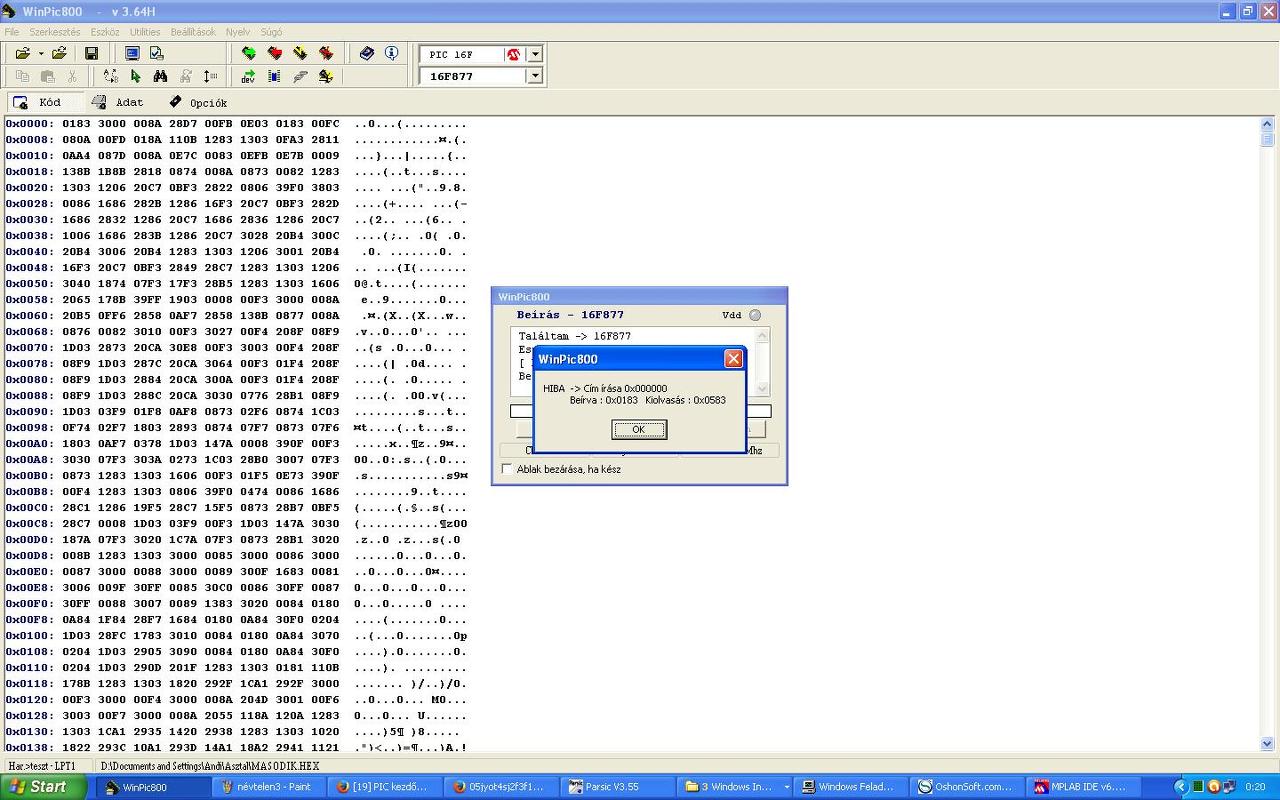Click the MASODIK.HEX file path in status bar

click(x=210, y=766)
